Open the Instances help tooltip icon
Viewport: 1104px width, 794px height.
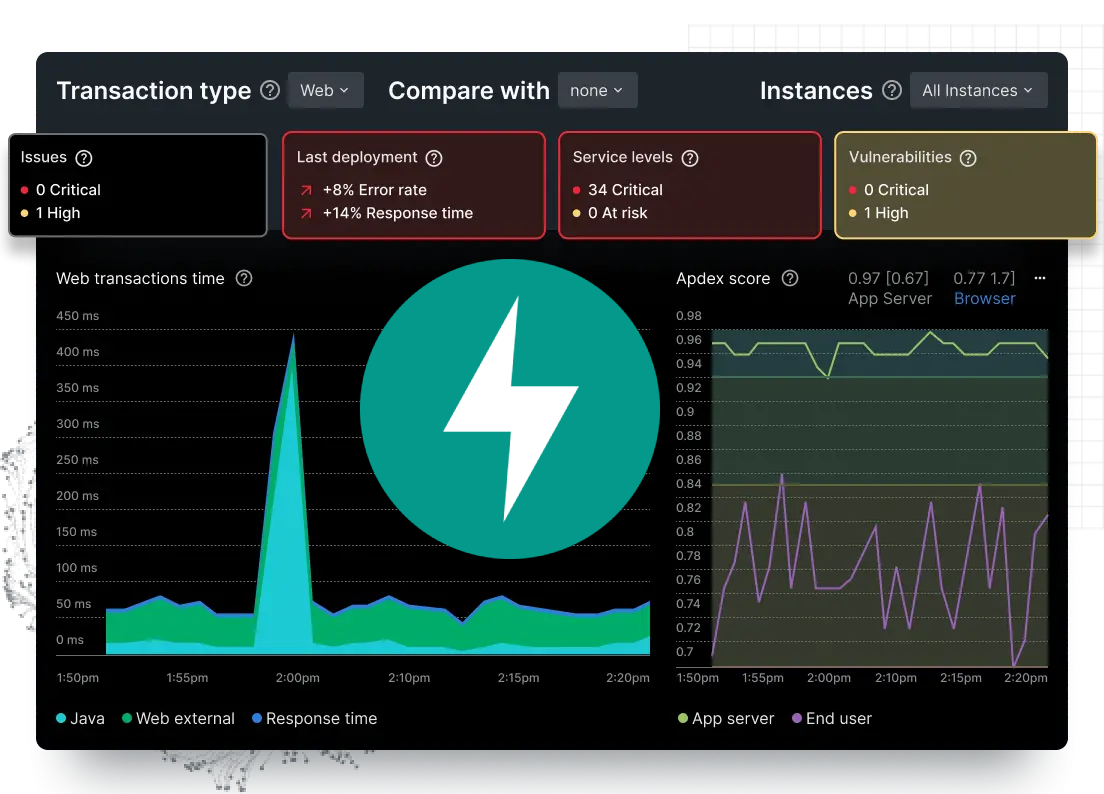coord(892,90)
